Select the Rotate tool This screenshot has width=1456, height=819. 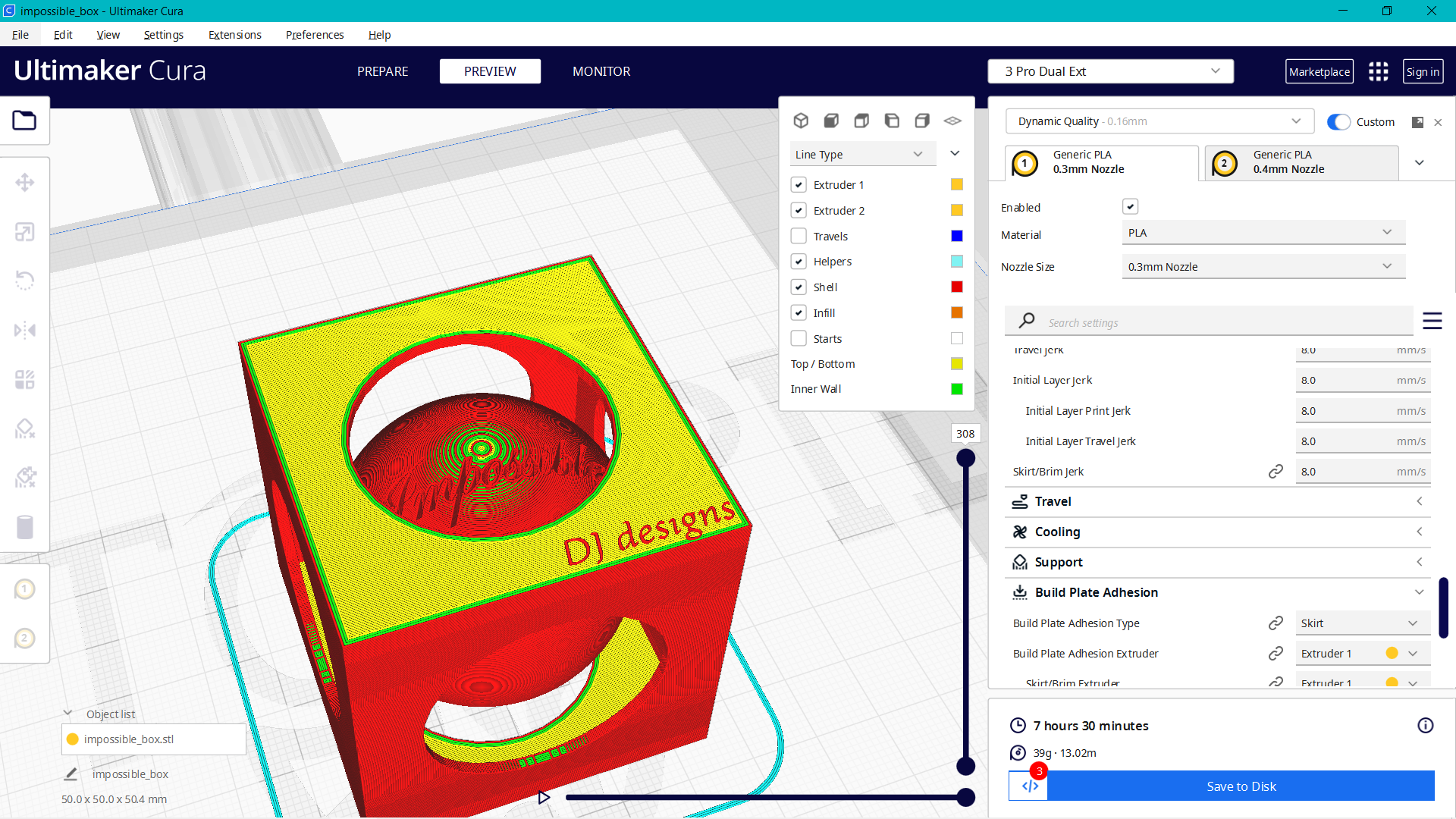(25, 281)
